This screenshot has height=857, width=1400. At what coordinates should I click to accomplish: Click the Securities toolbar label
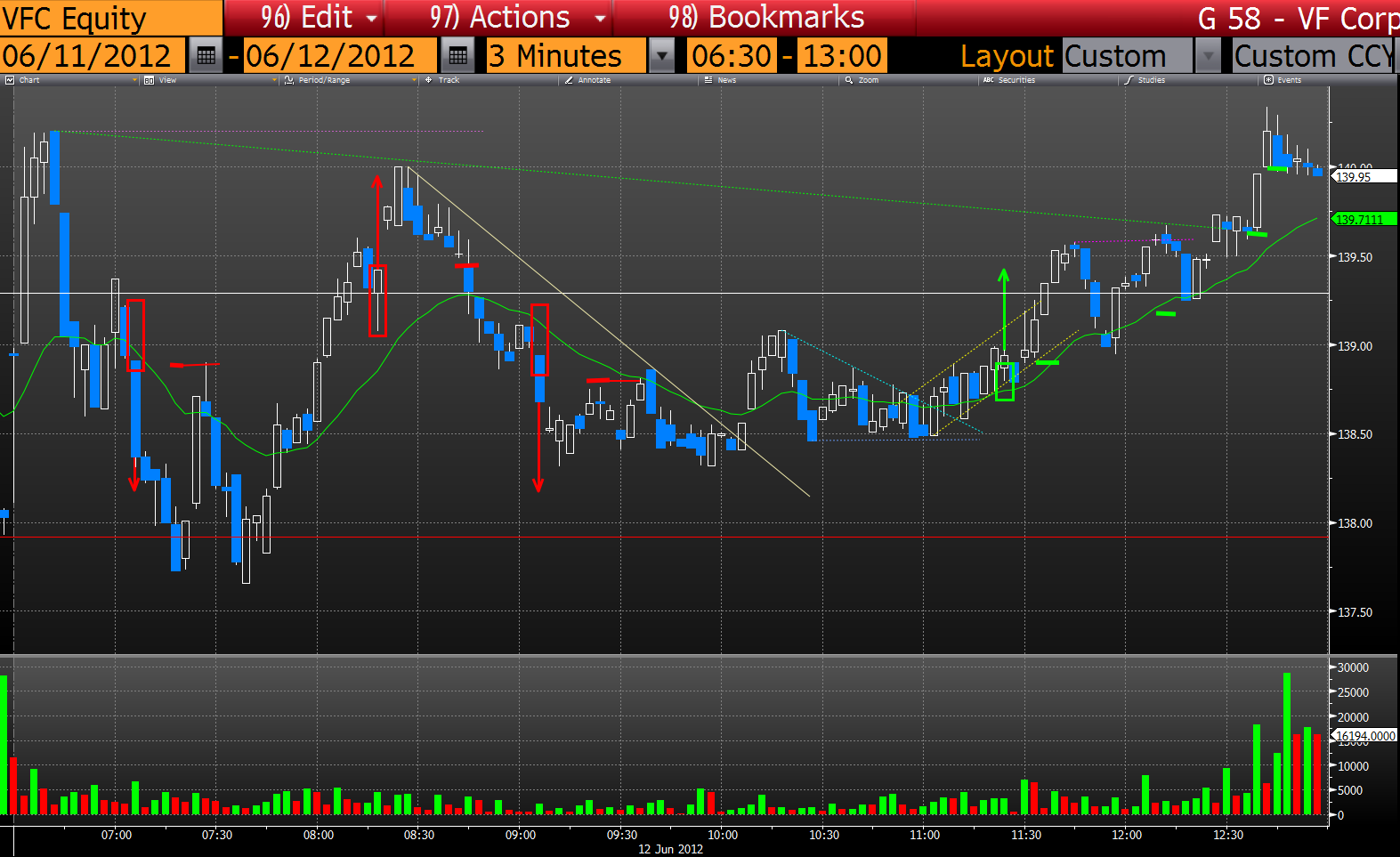[1016, 80]
